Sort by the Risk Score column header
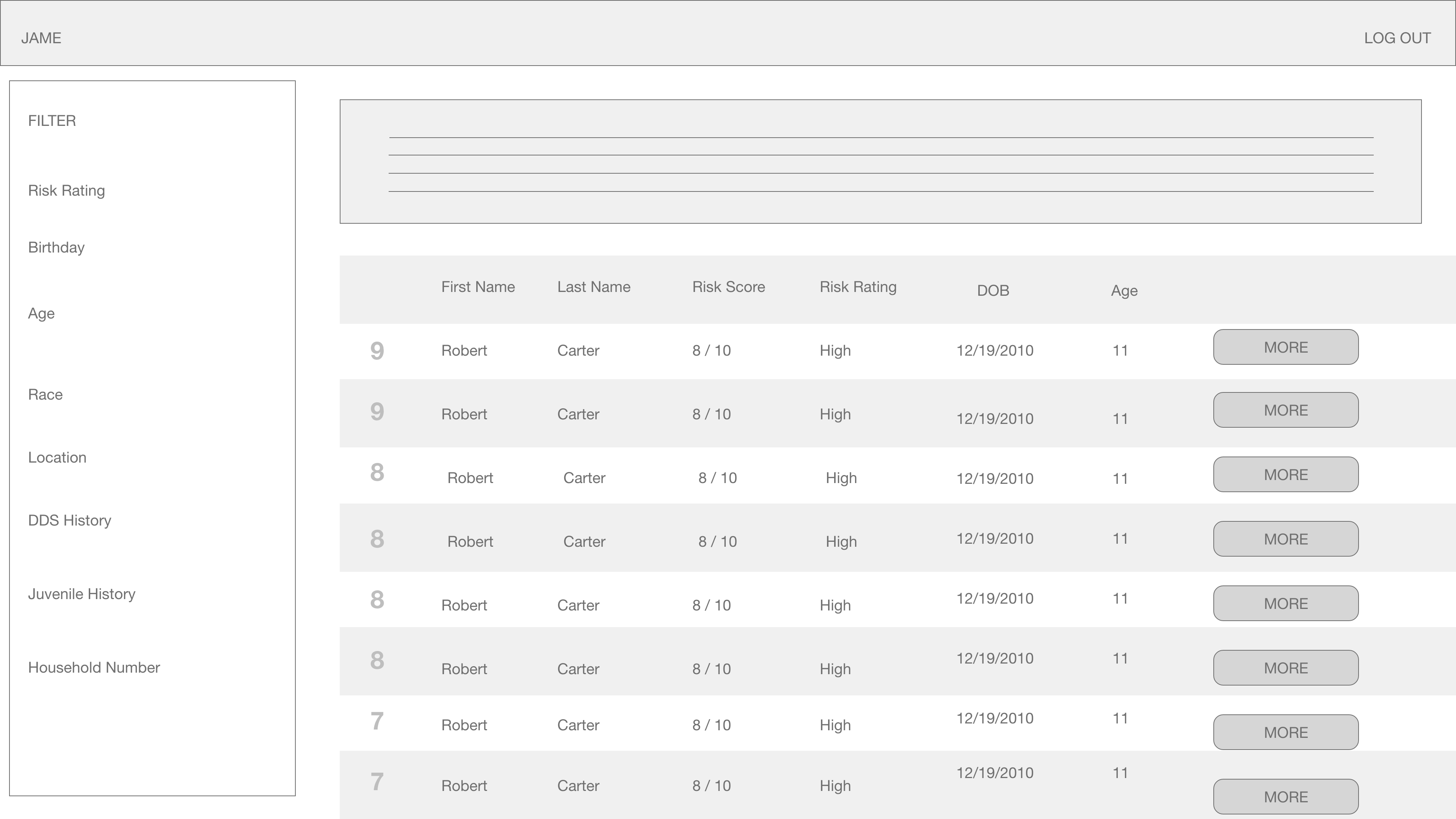The height and width of the screenshot is (819, 1456). point(728,287)
